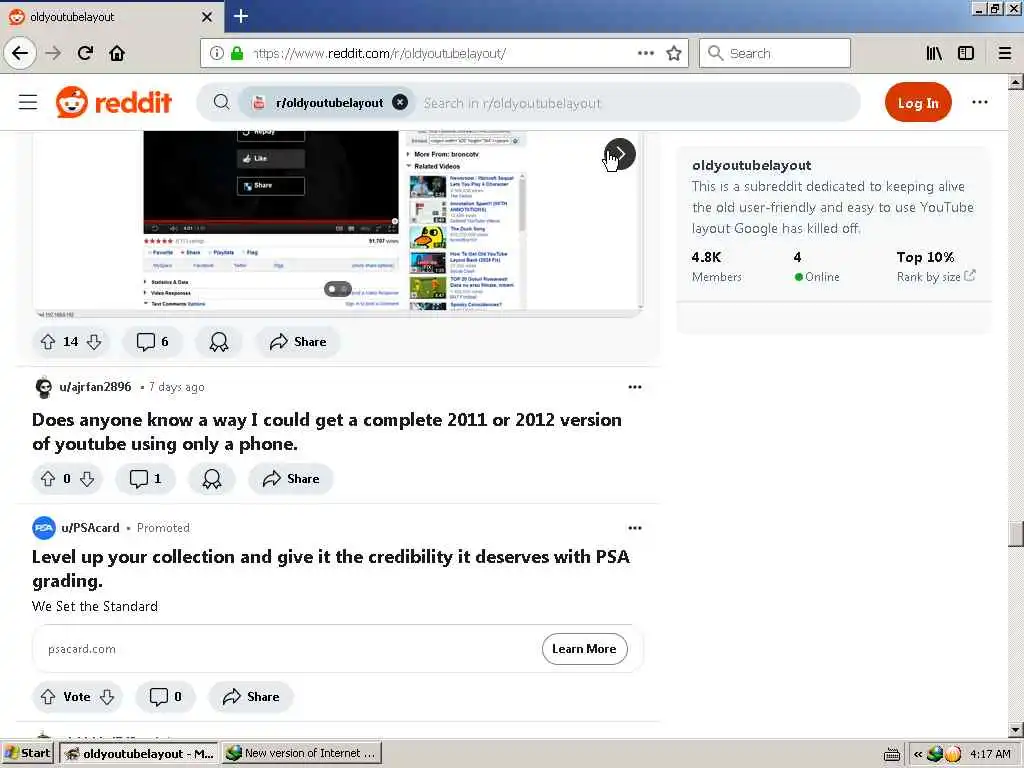The image size is (1024, 768).
Task: Click the address bar URL
Action: 379,54
